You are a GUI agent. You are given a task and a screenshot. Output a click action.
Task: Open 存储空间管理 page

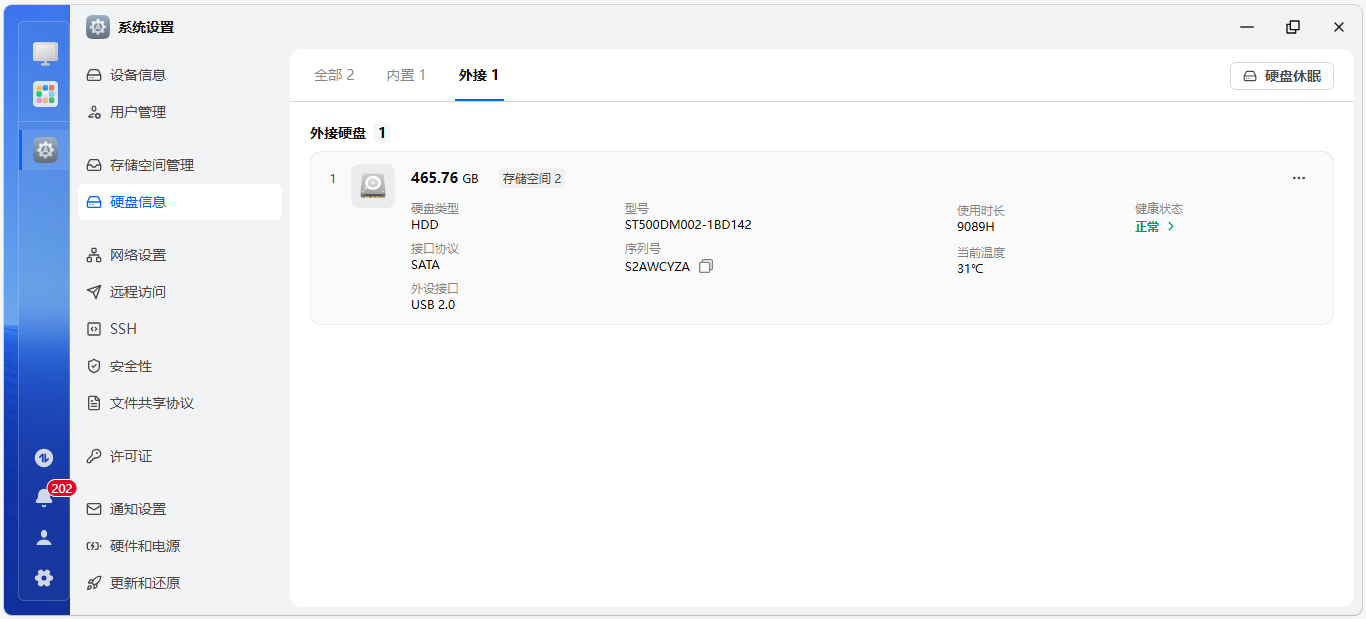(x=180, y=165)
